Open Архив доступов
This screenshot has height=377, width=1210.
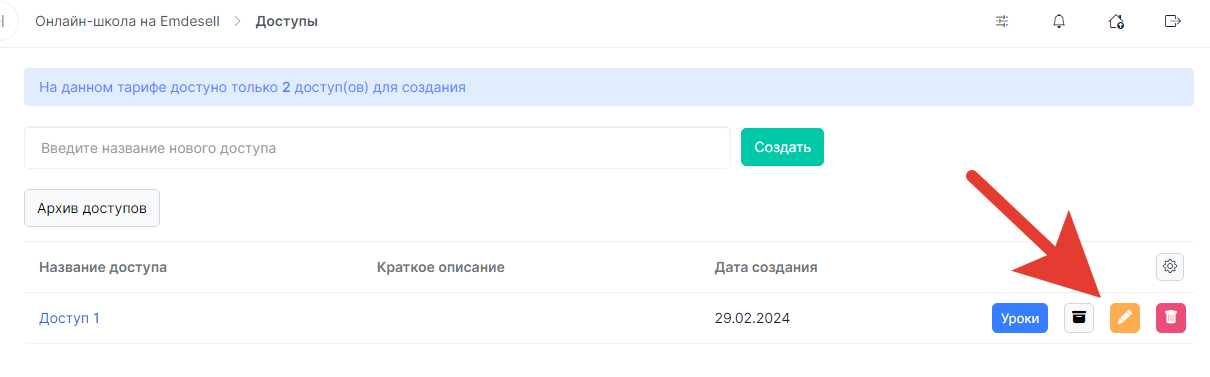point(92,208)
